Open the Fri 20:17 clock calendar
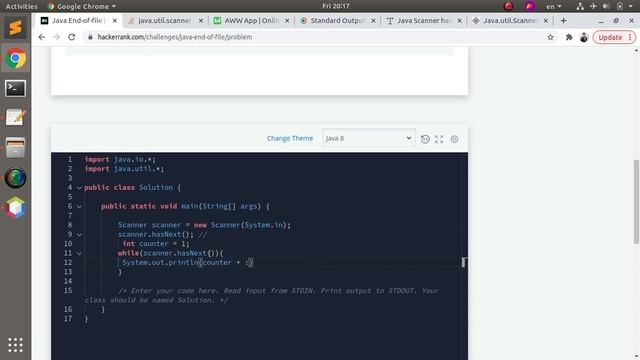 pyautogui.click(x=336, y=6)
